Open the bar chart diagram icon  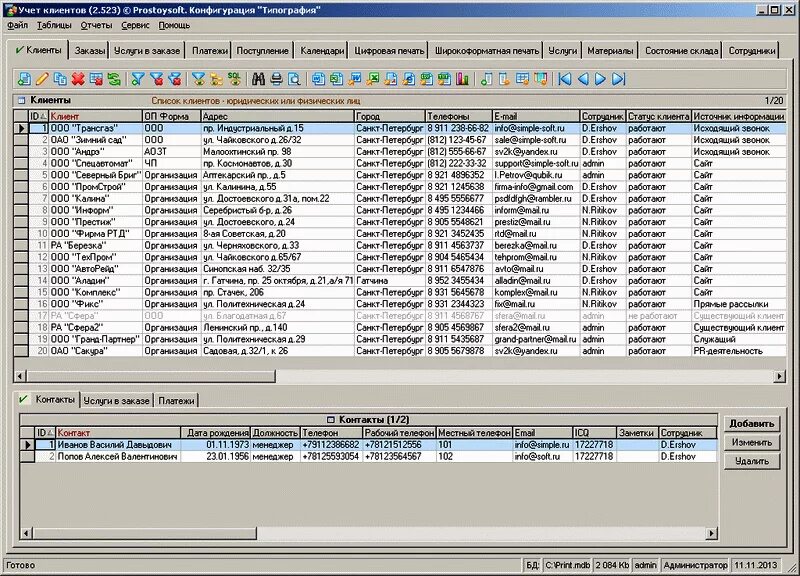(x=462, y=79)
